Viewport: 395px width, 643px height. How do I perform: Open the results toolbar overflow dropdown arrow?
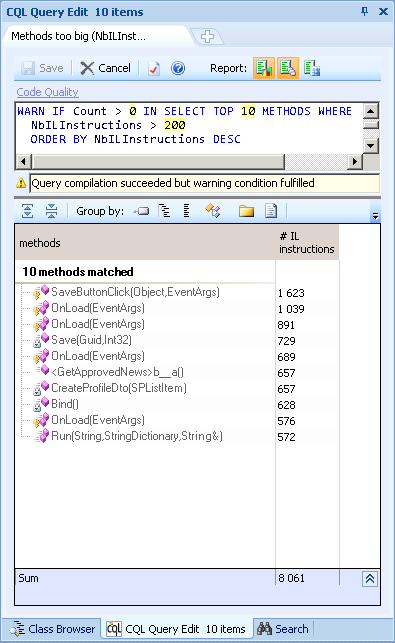tap(375, 216)
